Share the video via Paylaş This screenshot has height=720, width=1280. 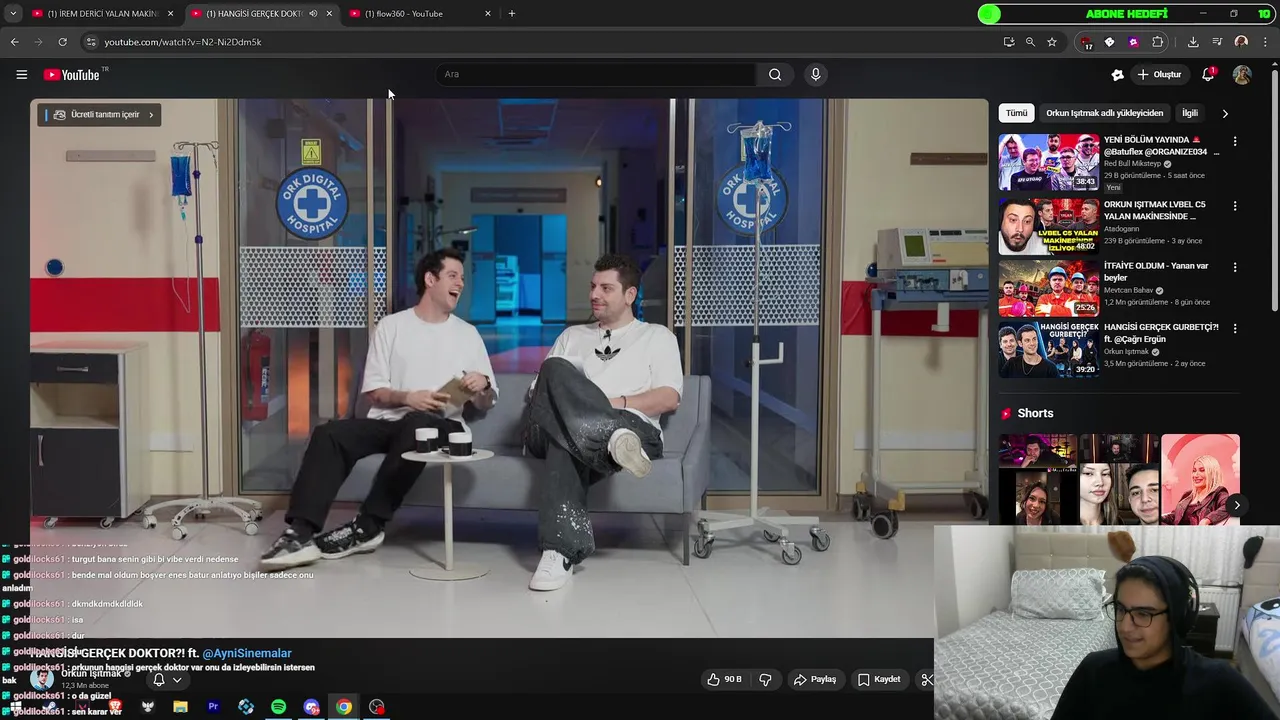point(815,679)
